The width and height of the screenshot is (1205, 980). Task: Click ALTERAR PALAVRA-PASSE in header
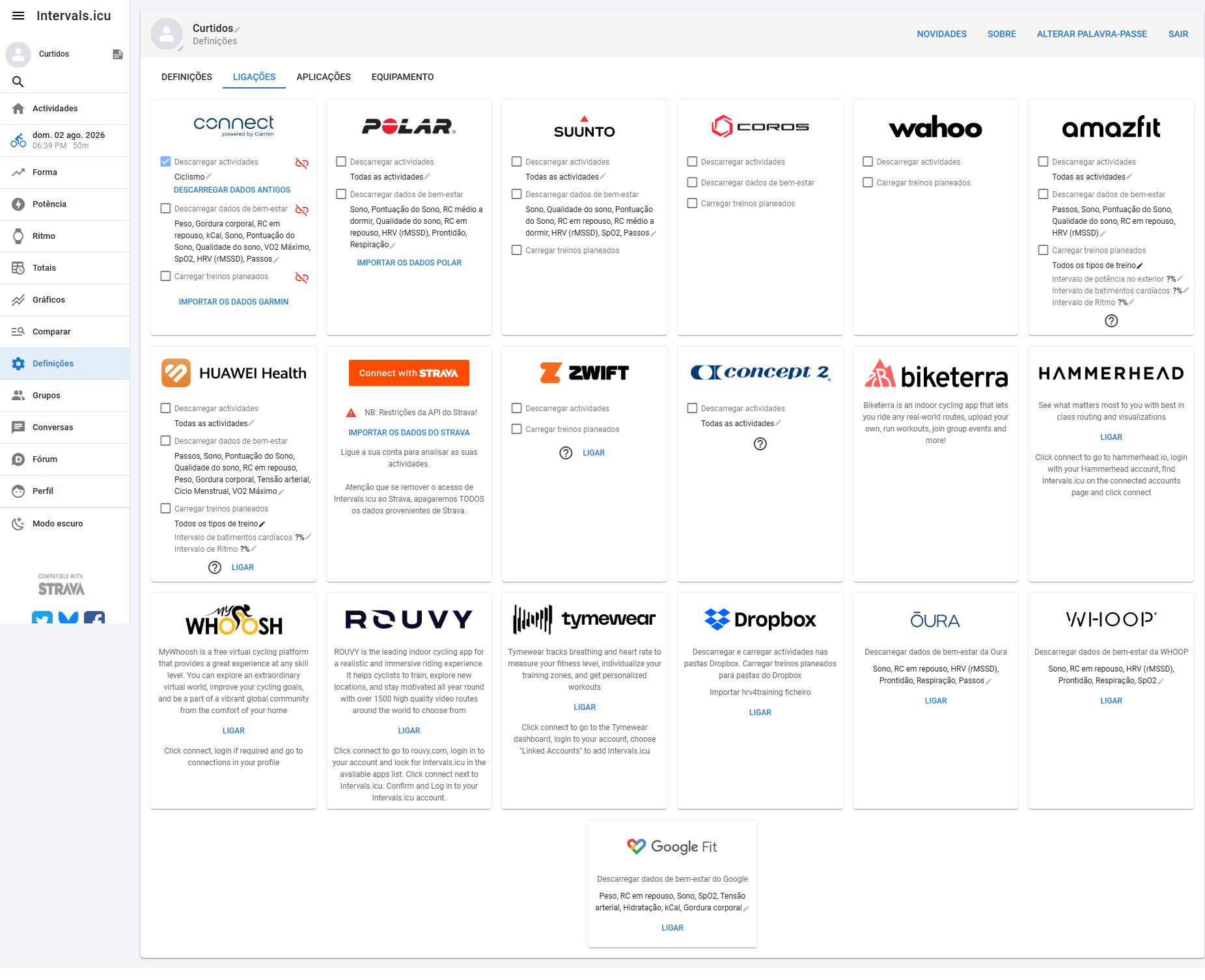(1092, 34)
